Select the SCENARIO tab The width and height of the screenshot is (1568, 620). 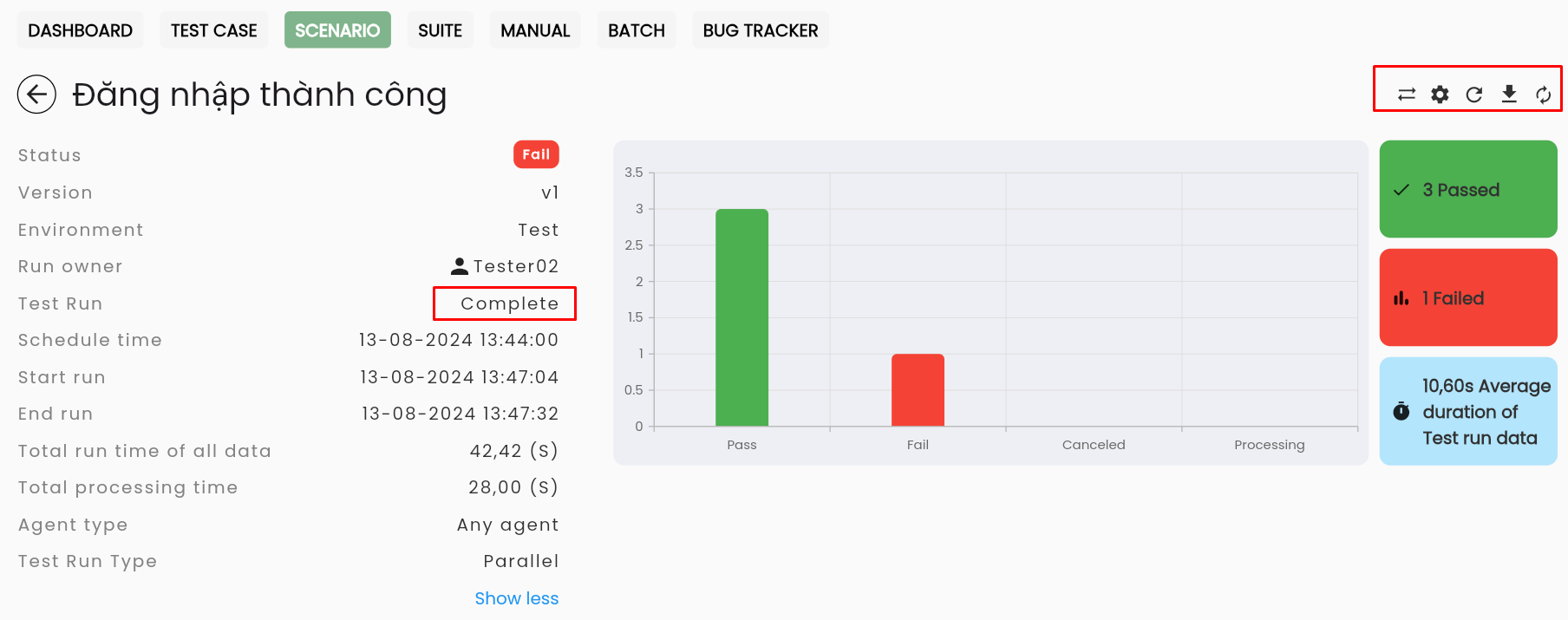(x=337, y=30)
